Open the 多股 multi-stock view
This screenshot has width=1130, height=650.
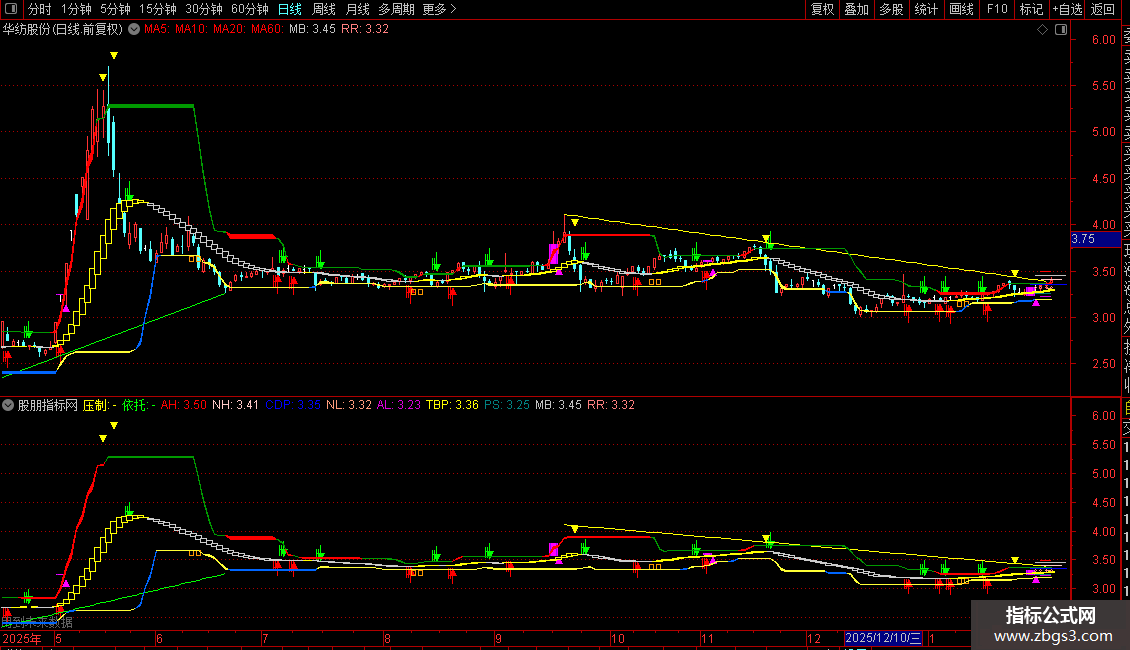pos(891,9)
